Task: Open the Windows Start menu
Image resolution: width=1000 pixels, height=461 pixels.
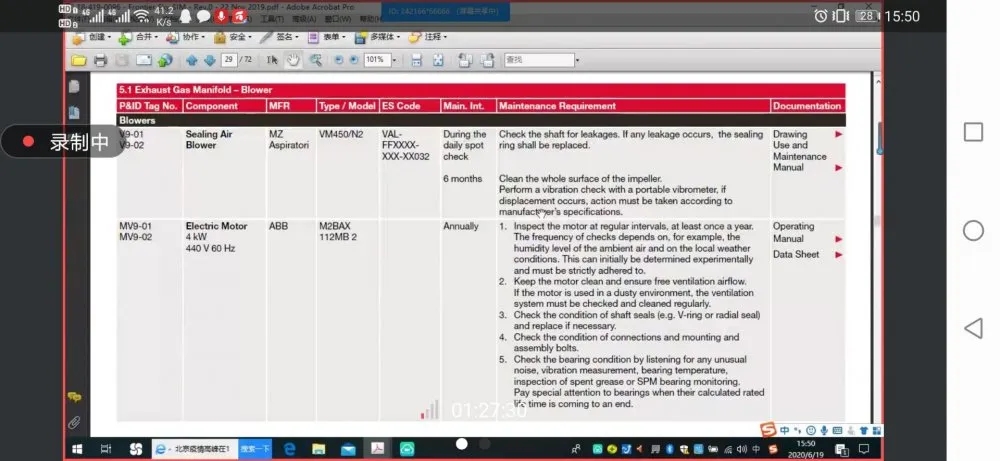Action: click(77, 449)
